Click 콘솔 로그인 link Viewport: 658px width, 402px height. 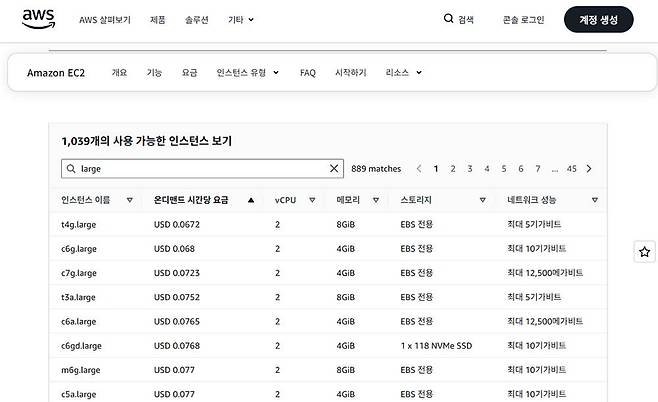click(x=523, y=20)
